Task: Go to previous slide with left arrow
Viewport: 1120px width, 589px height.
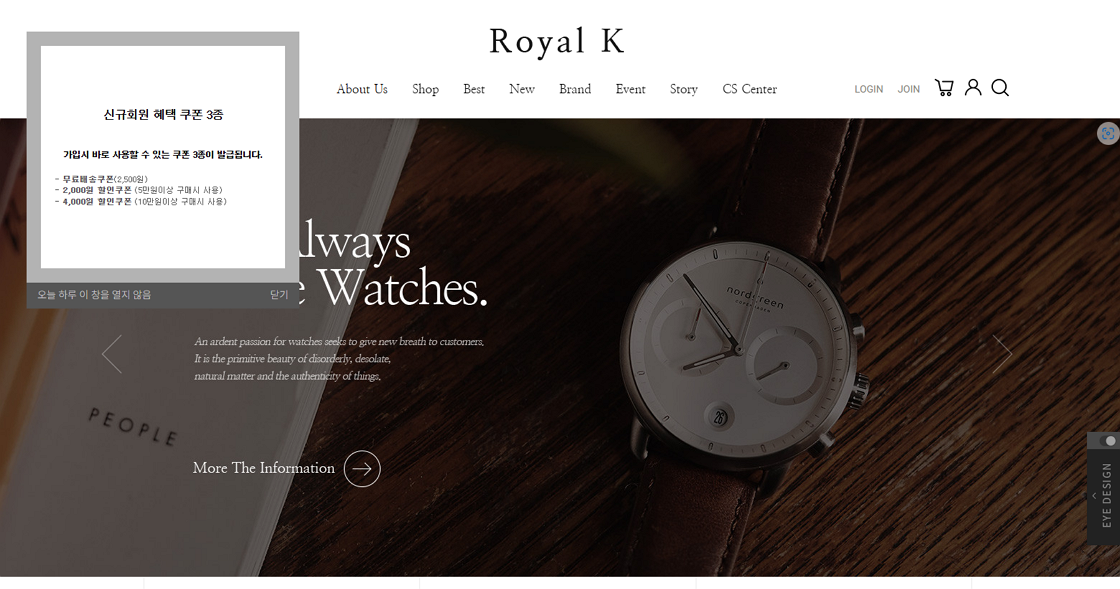Action: coord(111,353)
